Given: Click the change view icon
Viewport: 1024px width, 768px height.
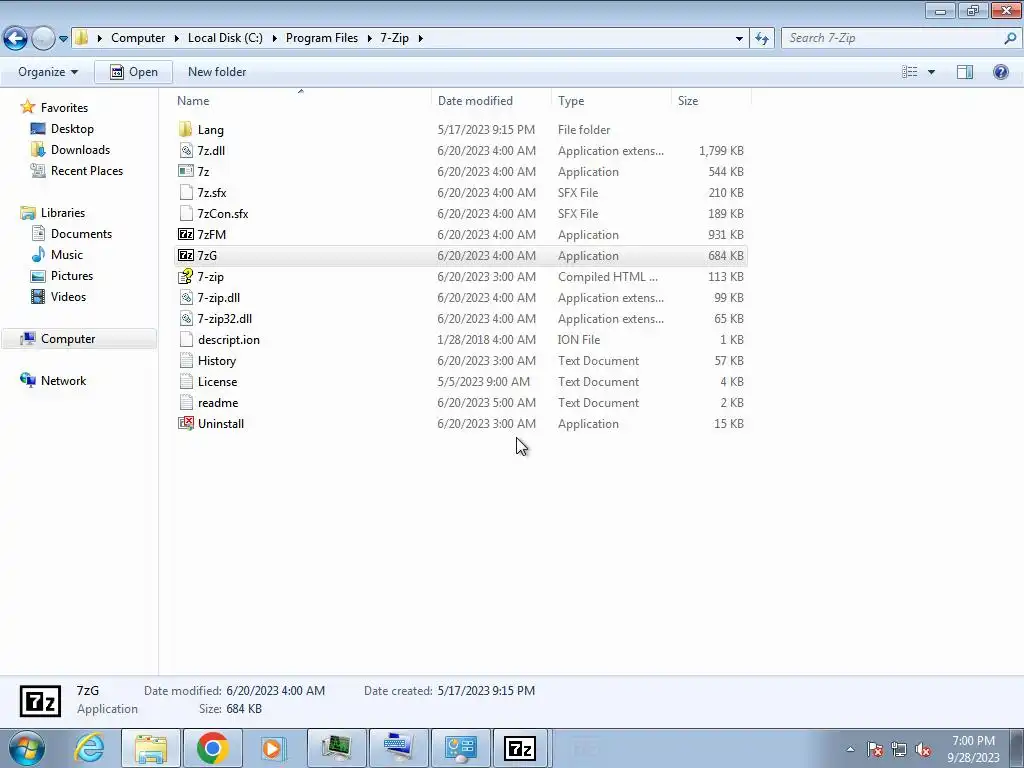Looking at the screenshot, I should click(x=910, y=72).
